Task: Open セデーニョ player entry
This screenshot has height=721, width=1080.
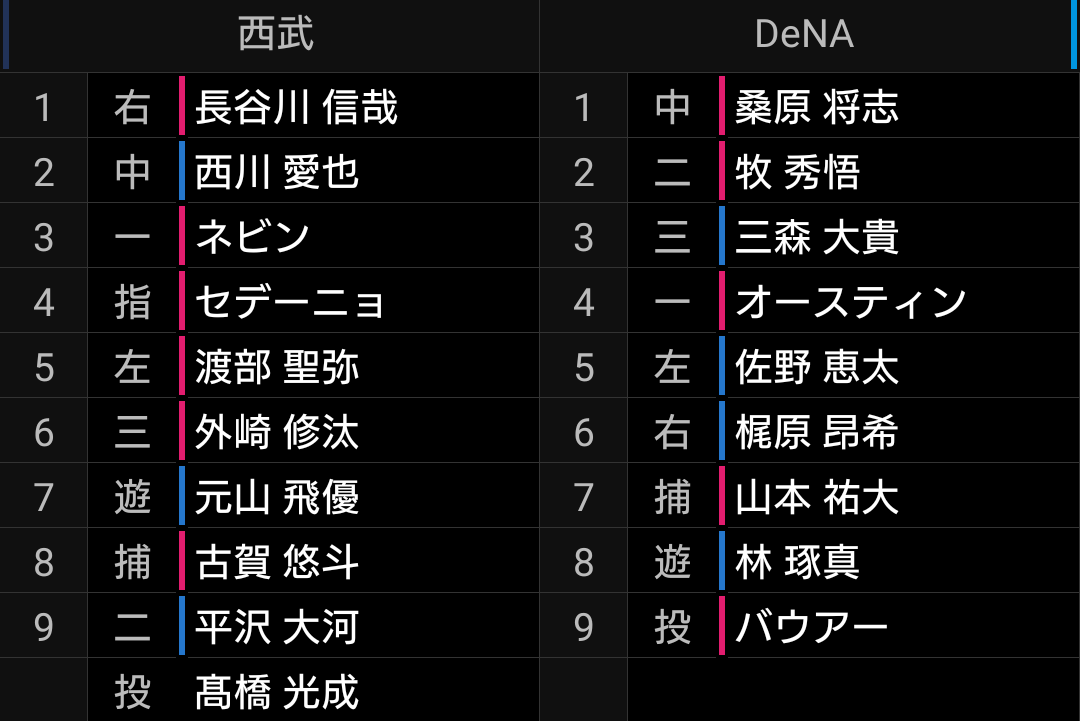Action: point(289,302)
